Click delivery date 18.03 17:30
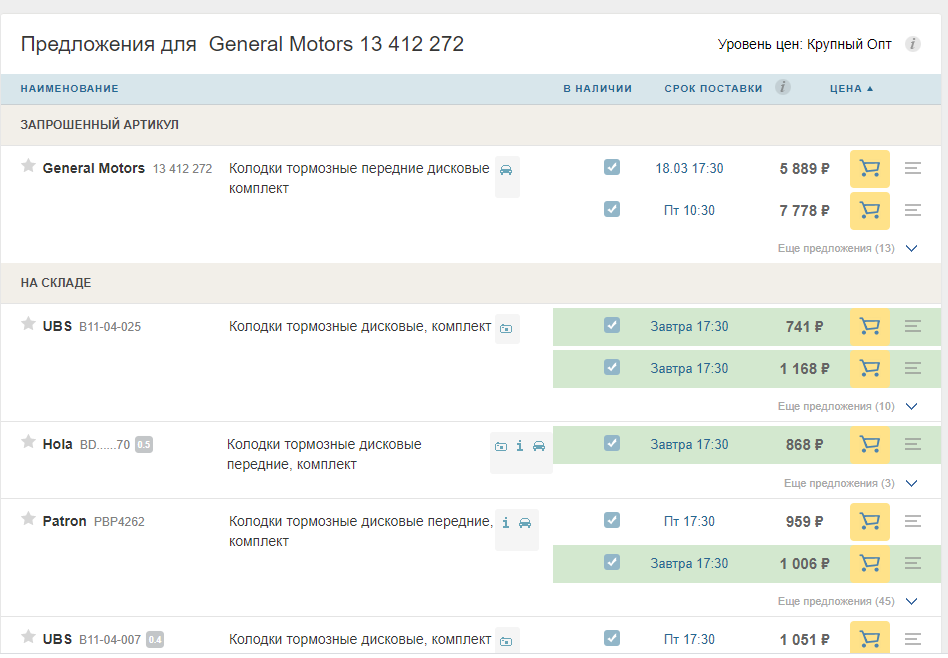 [x=689, y=169]
